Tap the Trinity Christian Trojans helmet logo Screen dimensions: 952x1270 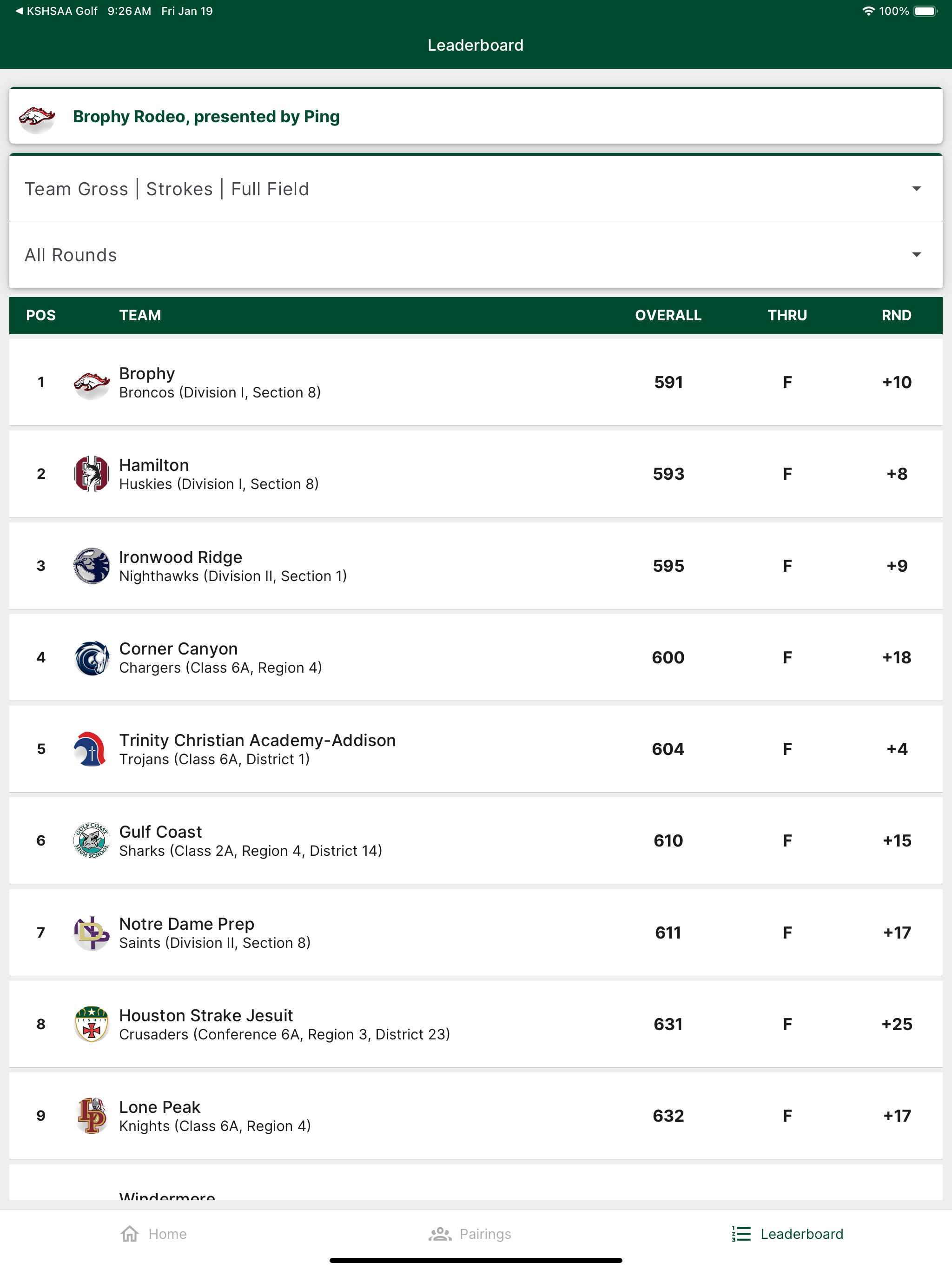[91, 749]
